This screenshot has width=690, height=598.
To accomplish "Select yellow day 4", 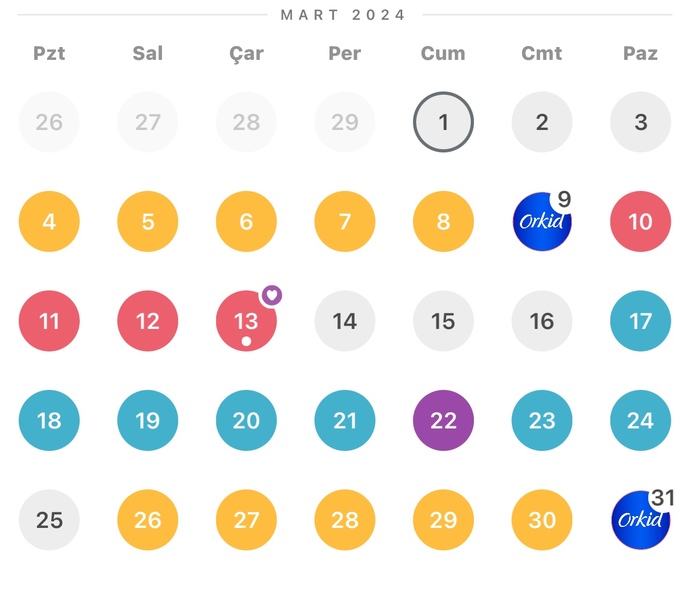I will click(49, 221).
